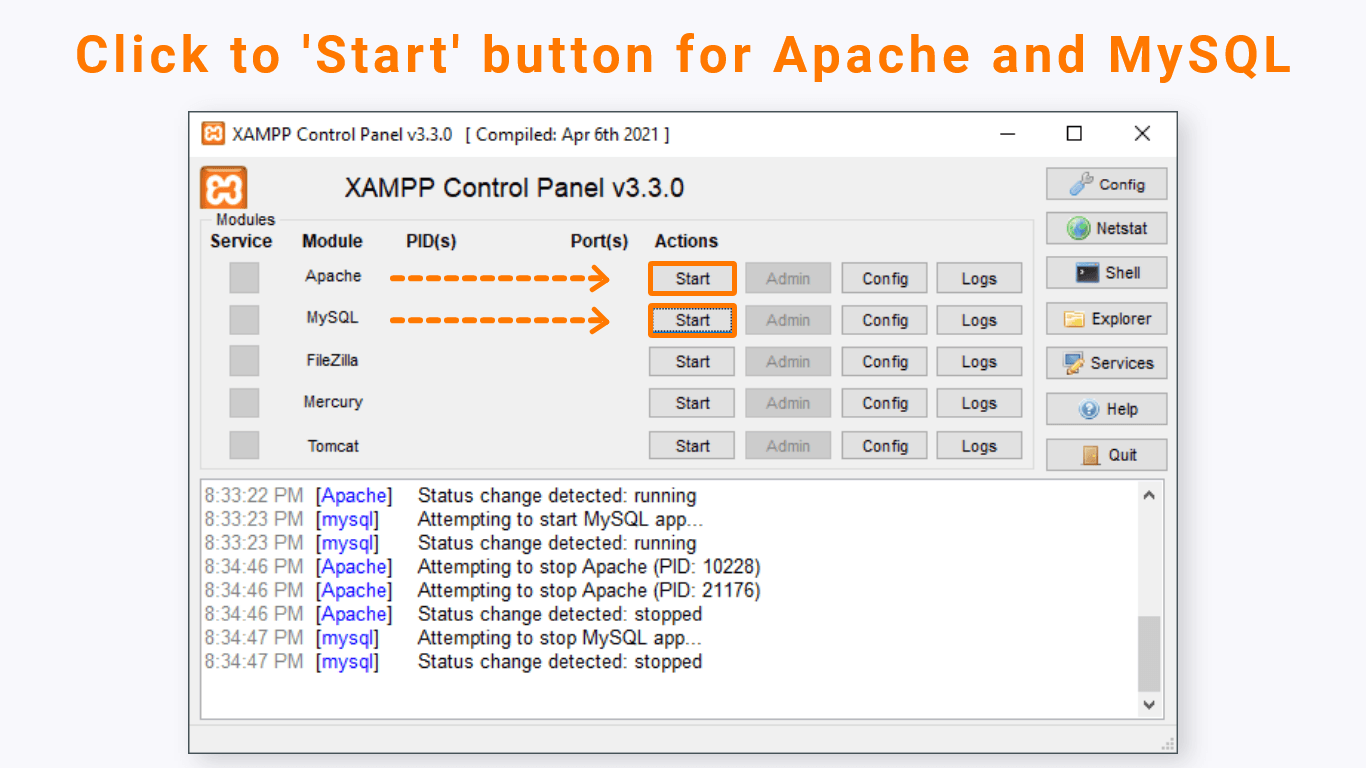
Task: View Logs for Apache
Action: pos(979,279)
